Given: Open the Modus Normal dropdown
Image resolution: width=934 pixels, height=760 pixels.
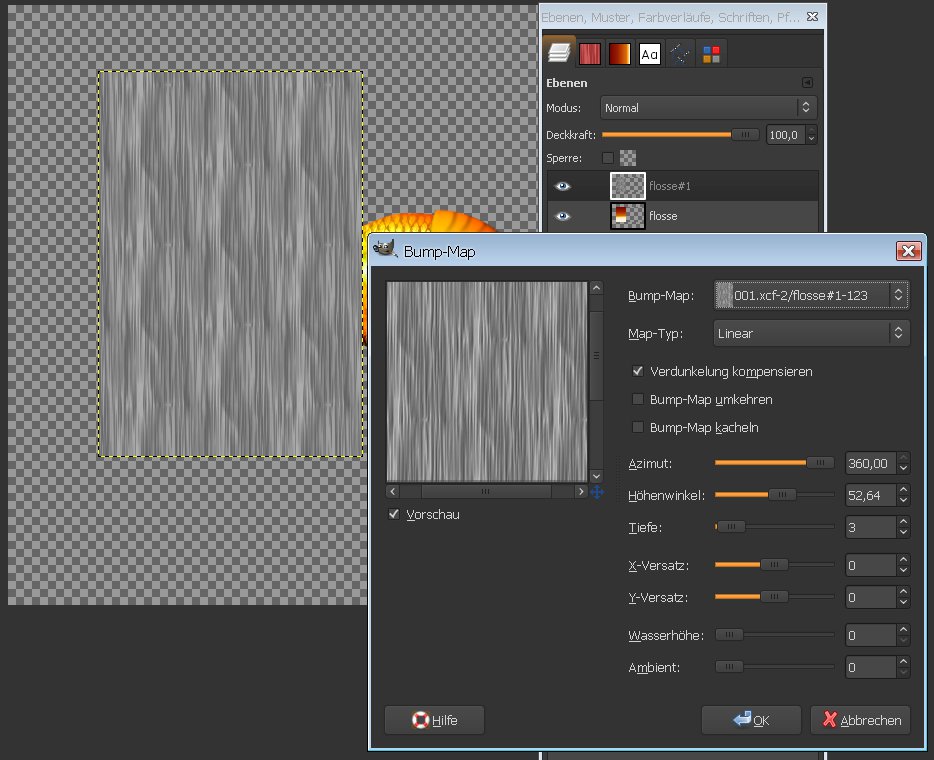Looking at the screenshot, I should [708, 108].
